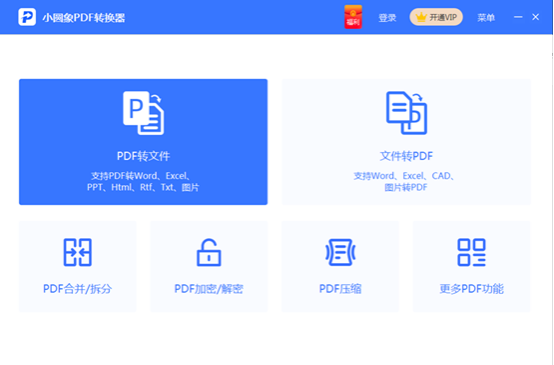
Task: Click the PDF转文件 document icon
Action: click(x=143, y=113)
